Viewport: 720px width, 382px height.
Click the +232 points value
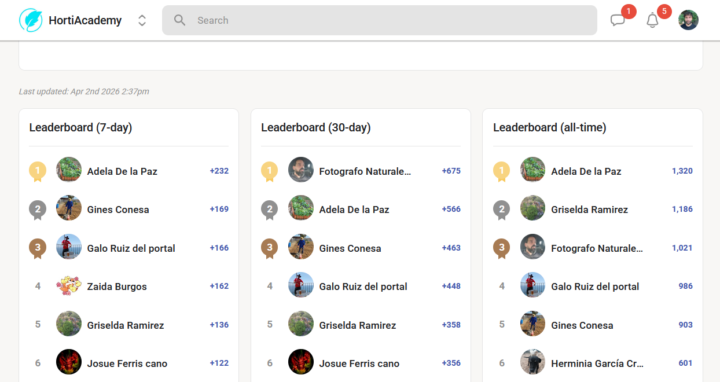[219, 171]
